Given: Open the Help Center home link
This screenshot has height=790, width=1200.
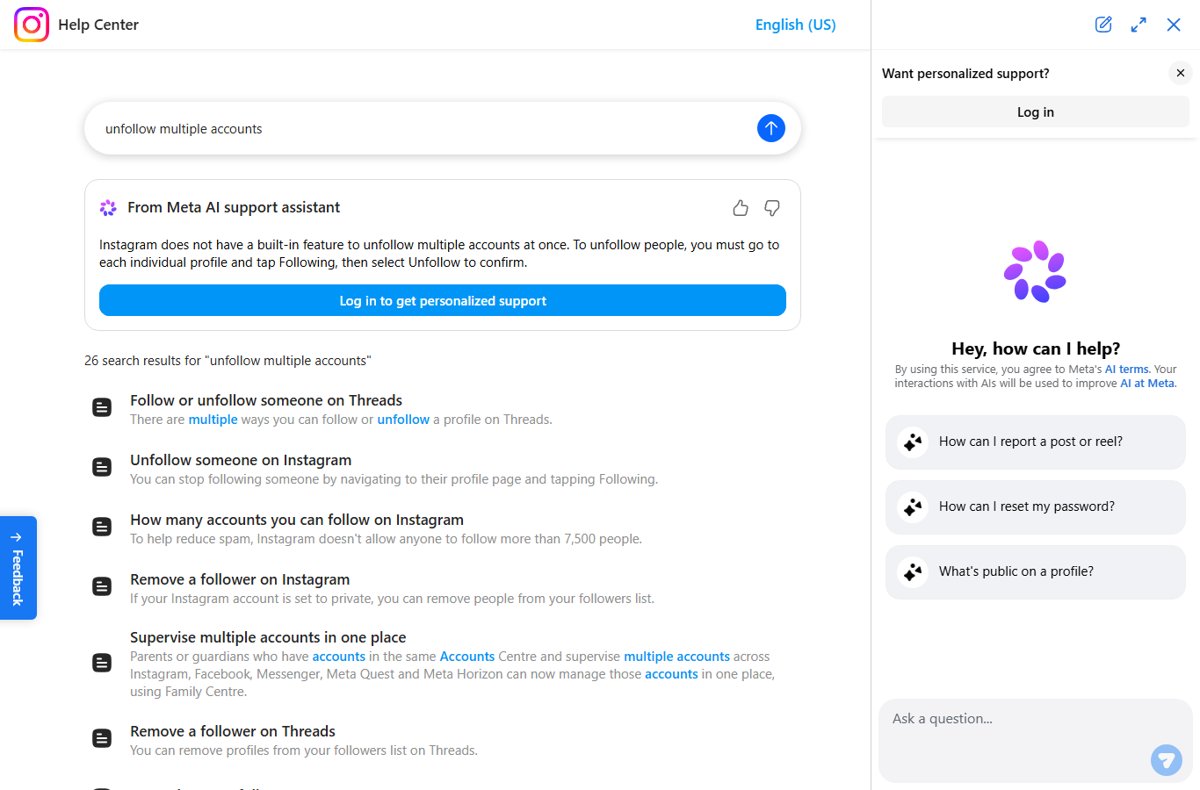Looking at the screenshot, I should pos(98,25).
